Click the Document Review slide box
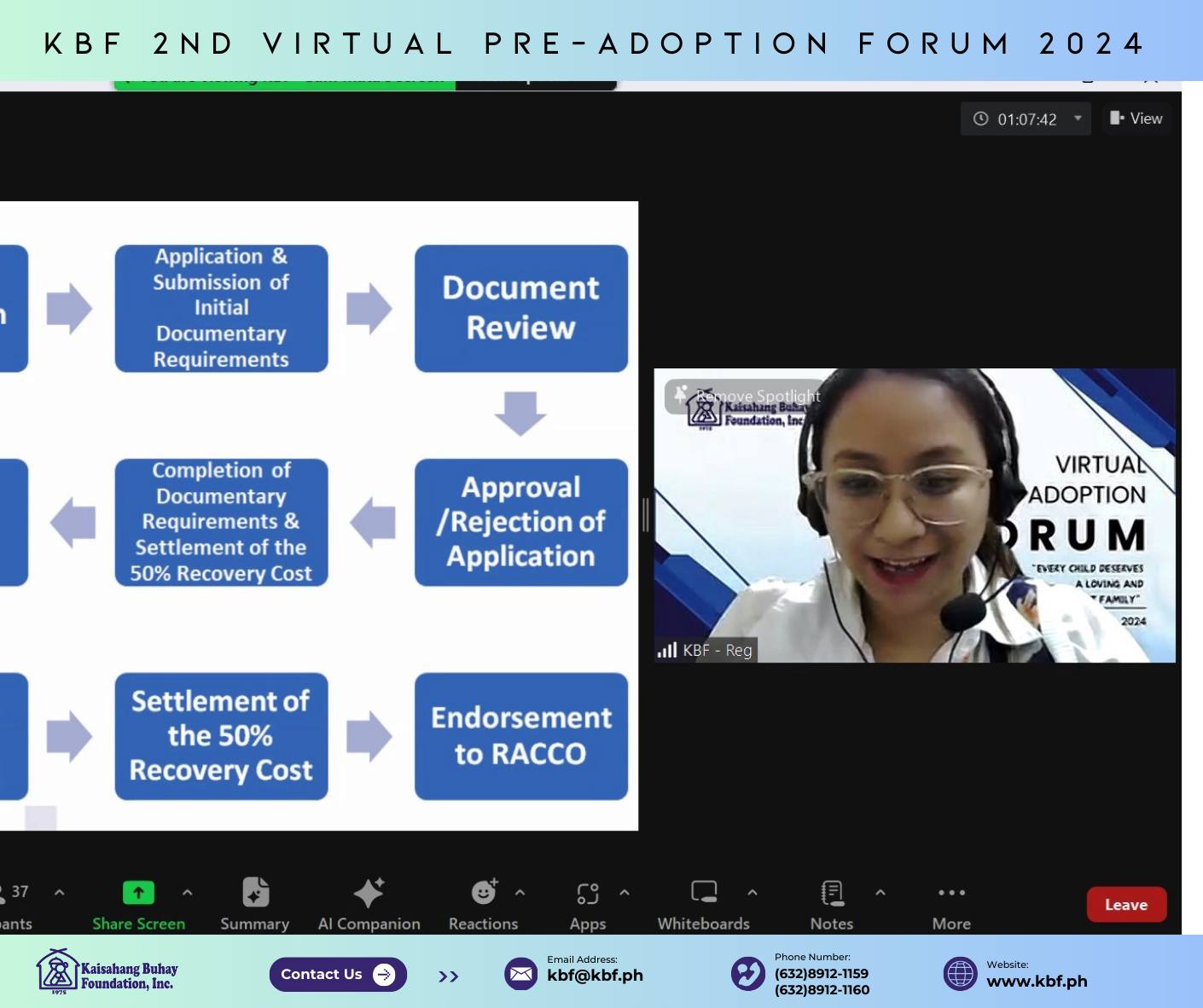 click(x=521, y=308)
